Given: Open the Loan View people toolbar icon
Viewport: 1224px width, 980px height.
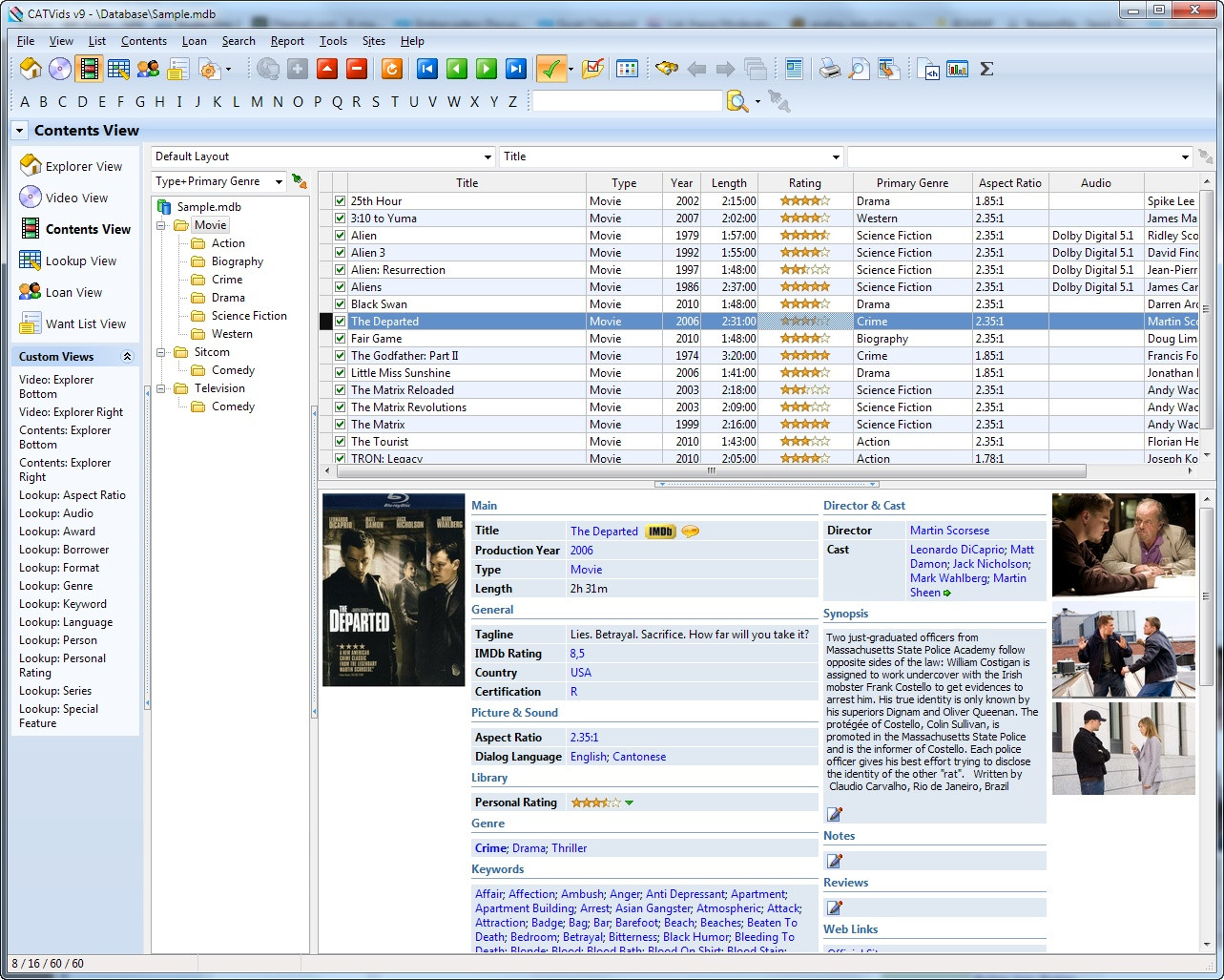Looking at the screenshot, I should [148, 69].
